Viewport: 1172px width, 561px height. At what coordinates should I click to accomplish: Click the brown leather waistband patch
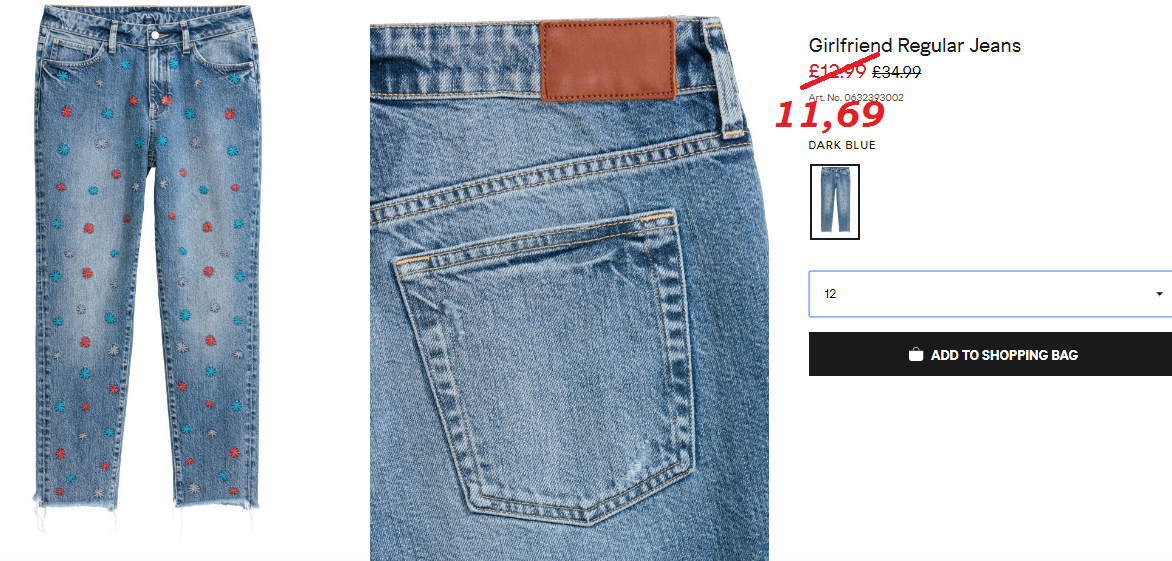[608, 60]
